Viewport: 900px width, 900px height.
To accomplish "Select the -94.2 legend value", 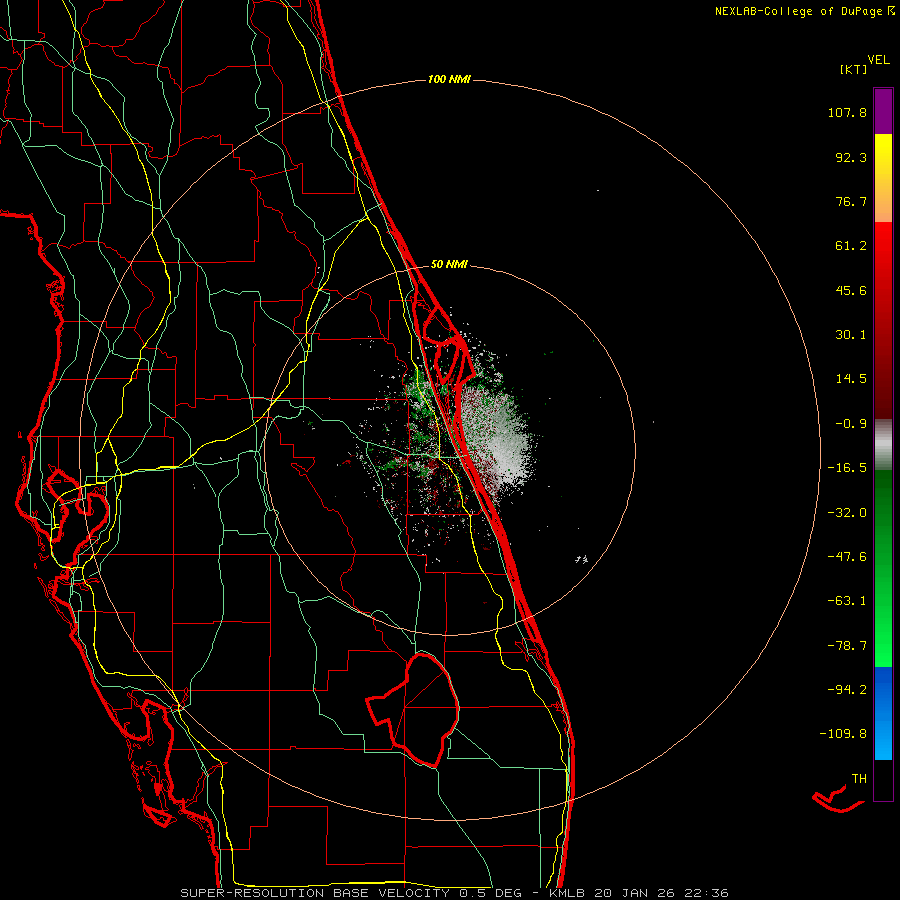I will [847, 689].
